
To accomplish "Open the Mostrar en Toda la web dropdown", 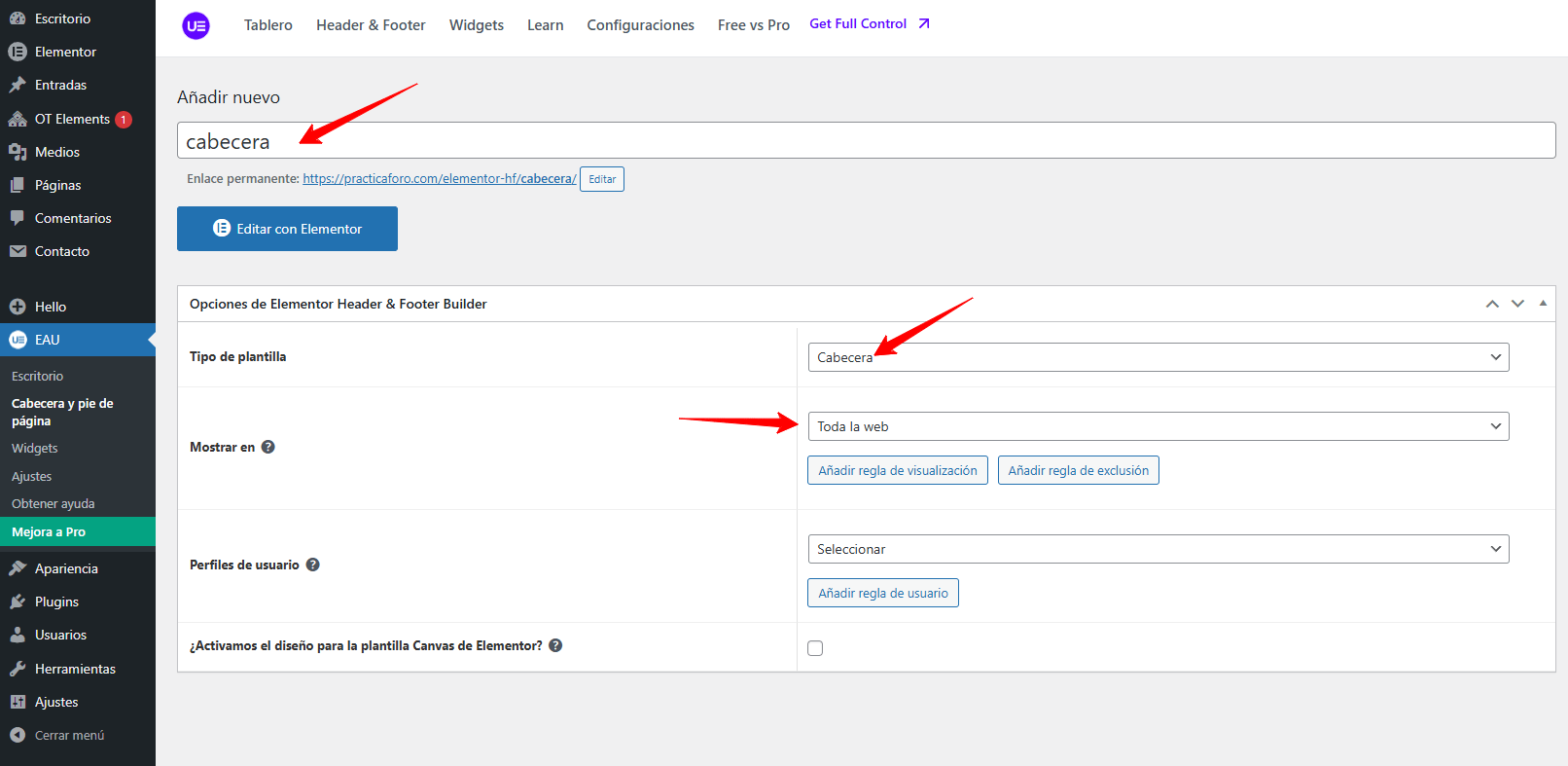I will [1158, 426].
